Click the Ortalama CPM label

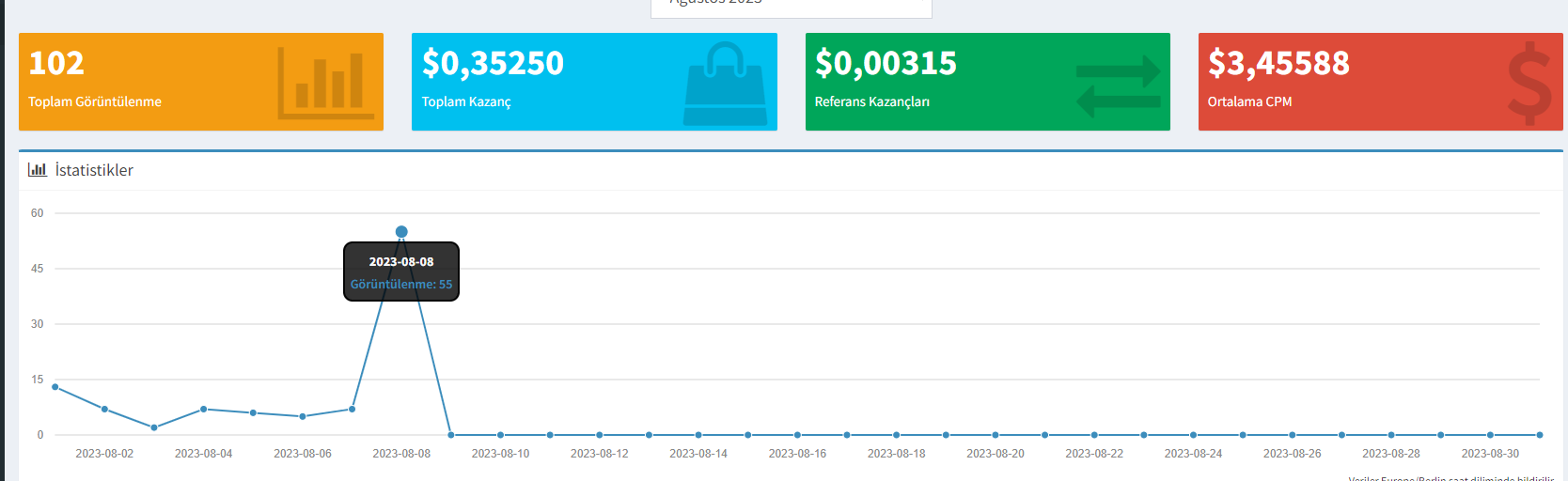point(1250,101)
